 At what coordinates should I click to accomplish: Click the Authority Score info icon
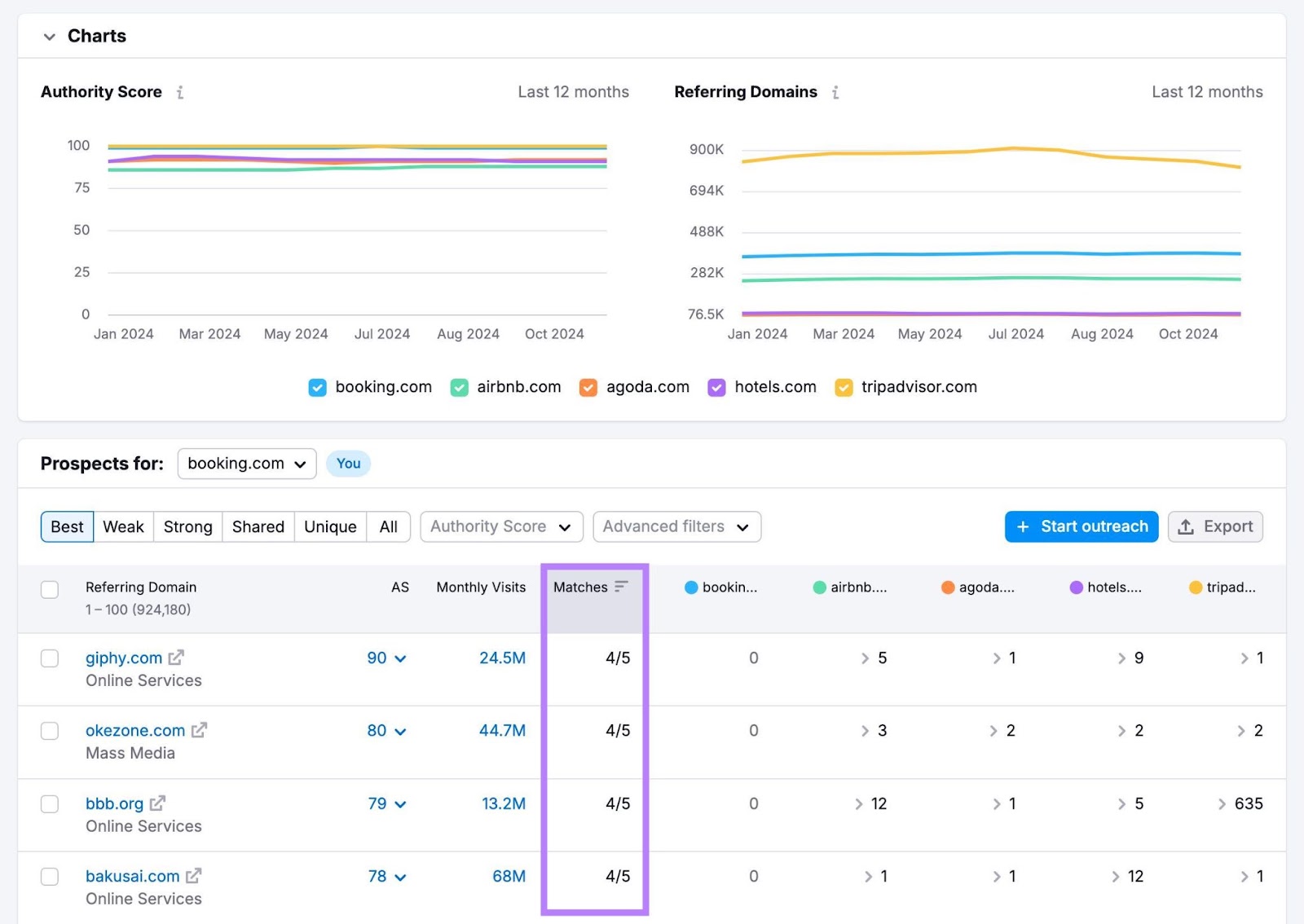click(x=180, y=93)
